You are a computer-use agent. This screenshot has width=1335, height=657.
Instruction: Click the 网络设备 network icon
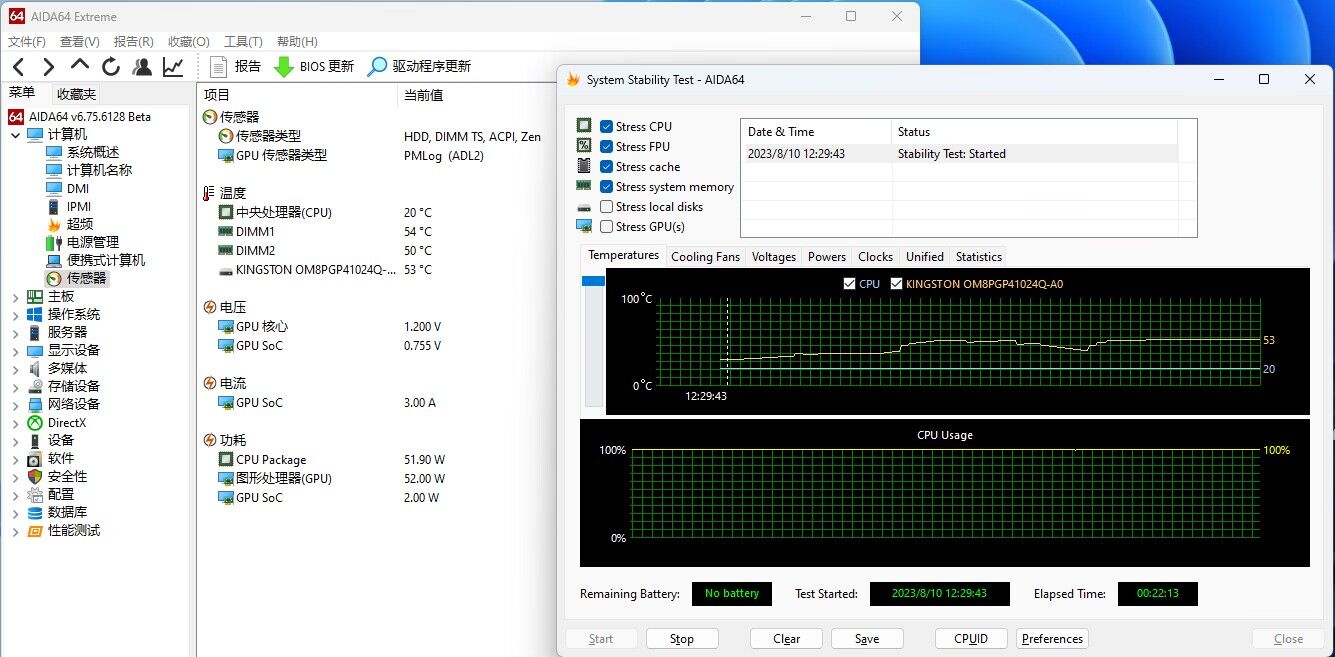(35, 404)
